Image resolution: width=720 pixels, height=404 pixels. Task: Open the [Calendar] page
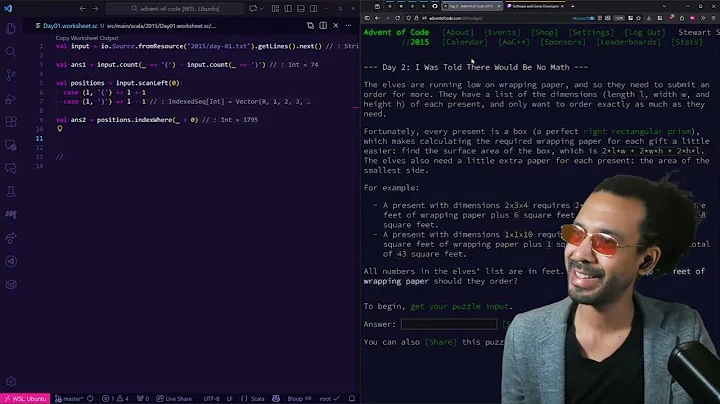(x=465, y=42)
